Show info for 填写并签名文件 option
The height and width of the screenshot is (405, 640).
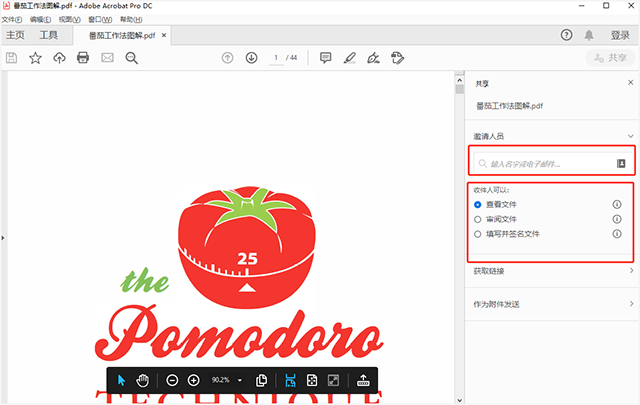click(617, 234)
